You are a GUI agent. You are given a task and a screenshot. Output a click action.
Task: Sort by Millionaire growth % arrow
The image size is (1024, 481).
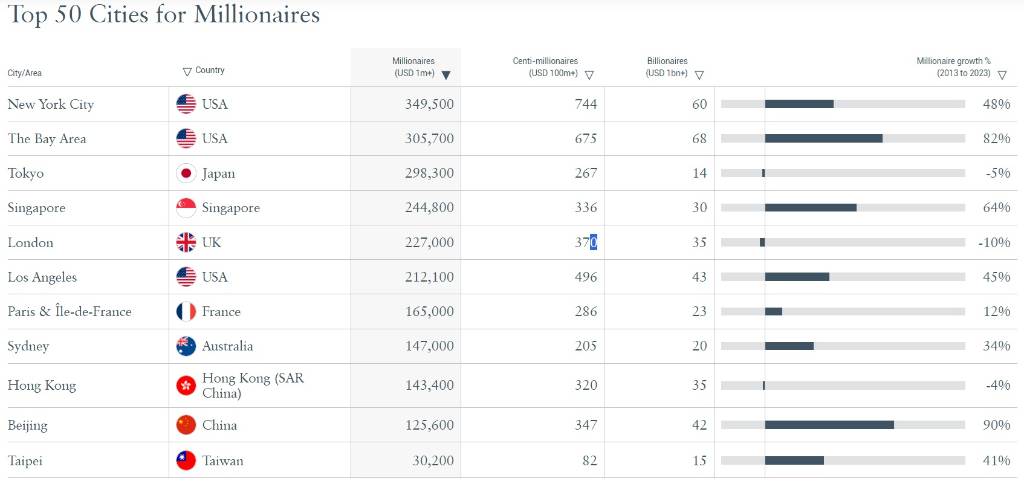click(1002, 75)
